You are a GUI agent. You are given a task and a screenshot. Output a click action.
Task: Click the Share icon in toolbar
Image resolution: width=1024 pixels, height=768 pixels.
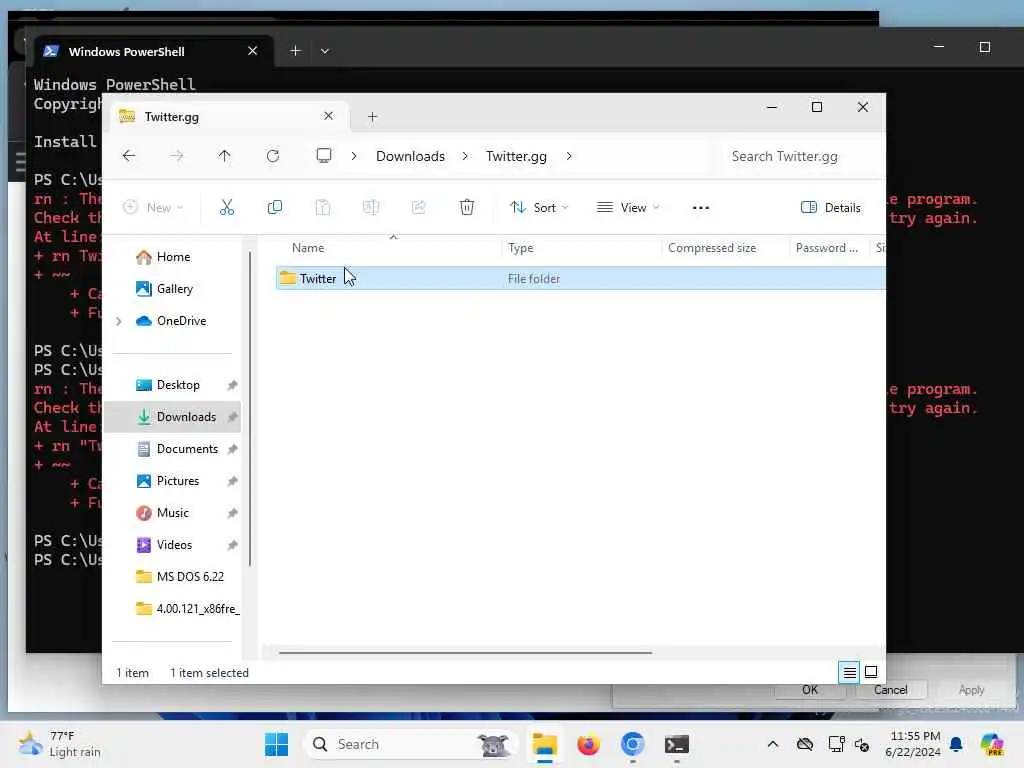point(419,208)
